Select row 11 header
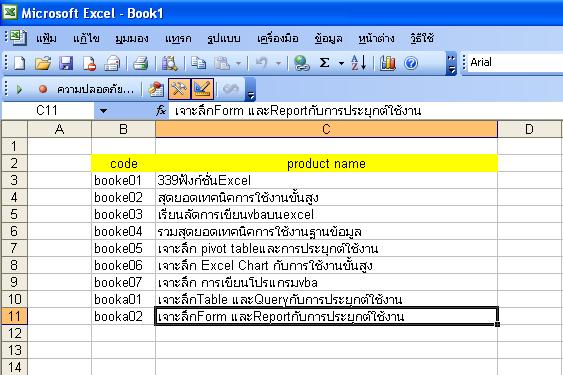 point(14,316)
